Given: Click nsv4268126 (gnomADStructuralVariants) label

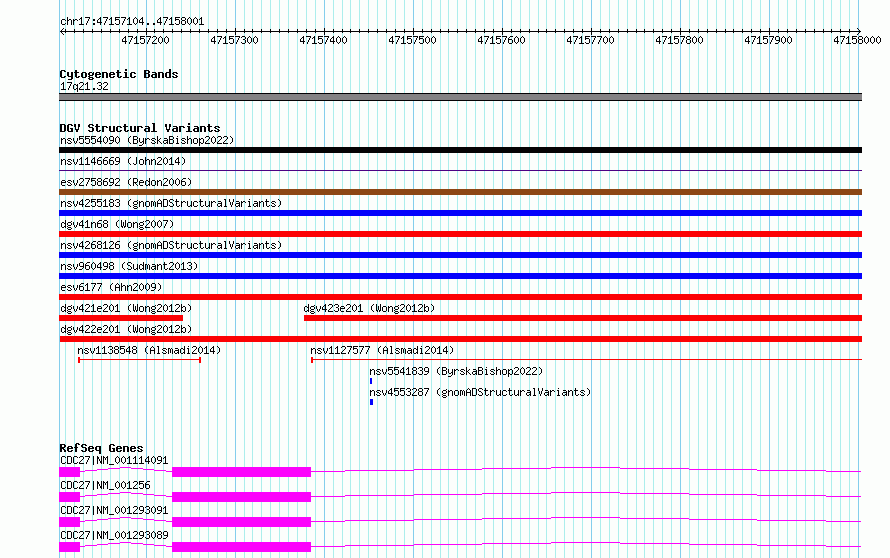Looking at the screenshot, I should pyautogui.click(x=171, y=245).
